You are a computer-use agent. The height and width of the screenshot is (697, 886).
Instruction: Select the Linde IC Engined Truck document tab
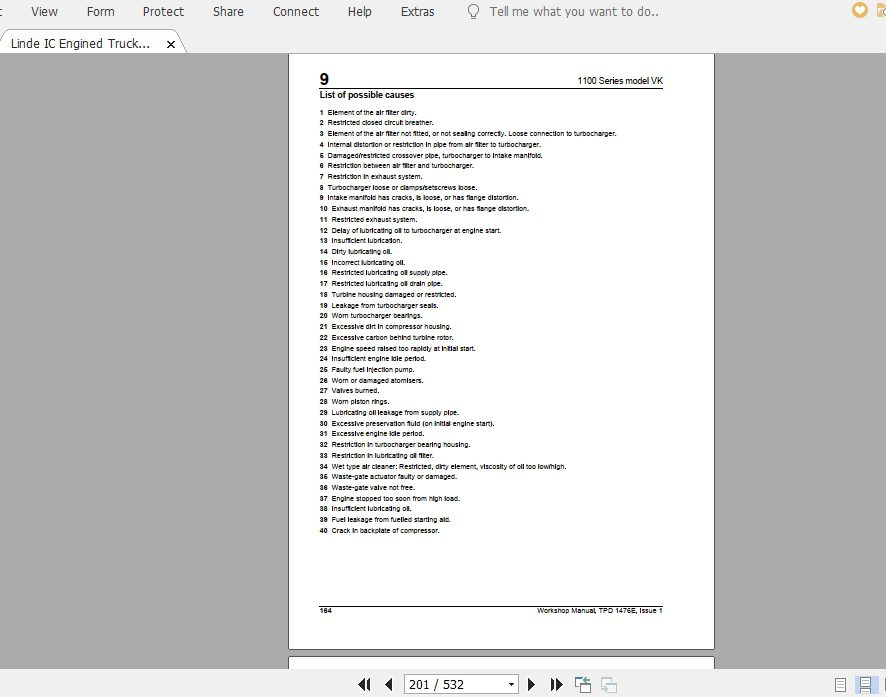pyautogui.click(x=80, y=43)
